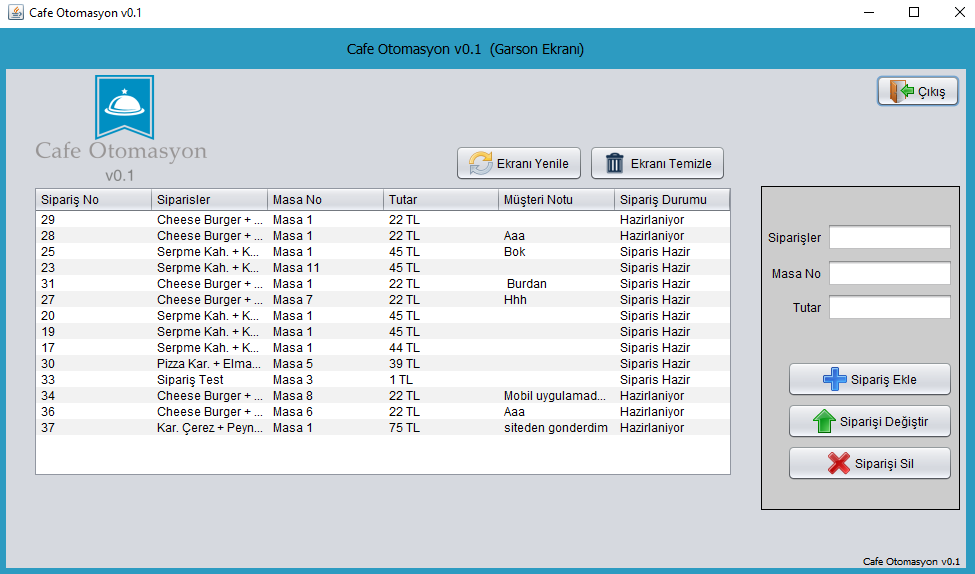Click the blue plus icon on Sipariş Ekle
Viewport: 975px width, 574px height.
point(834,380)
